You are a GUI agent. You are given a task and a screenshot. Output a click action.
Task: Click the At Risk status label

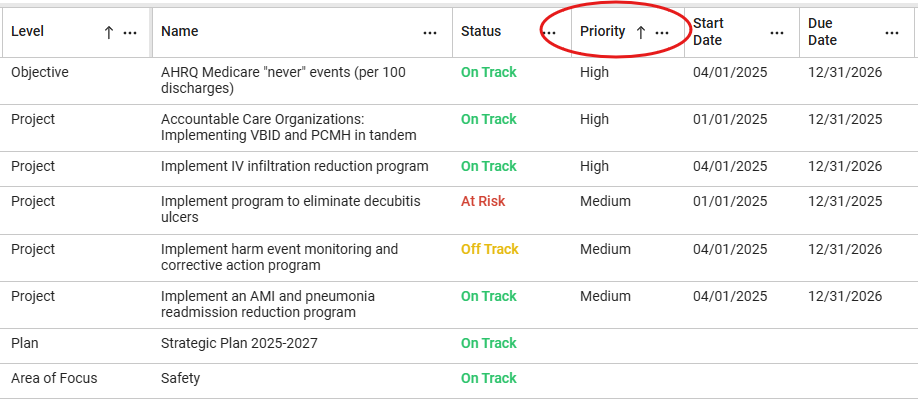point(483,201)
